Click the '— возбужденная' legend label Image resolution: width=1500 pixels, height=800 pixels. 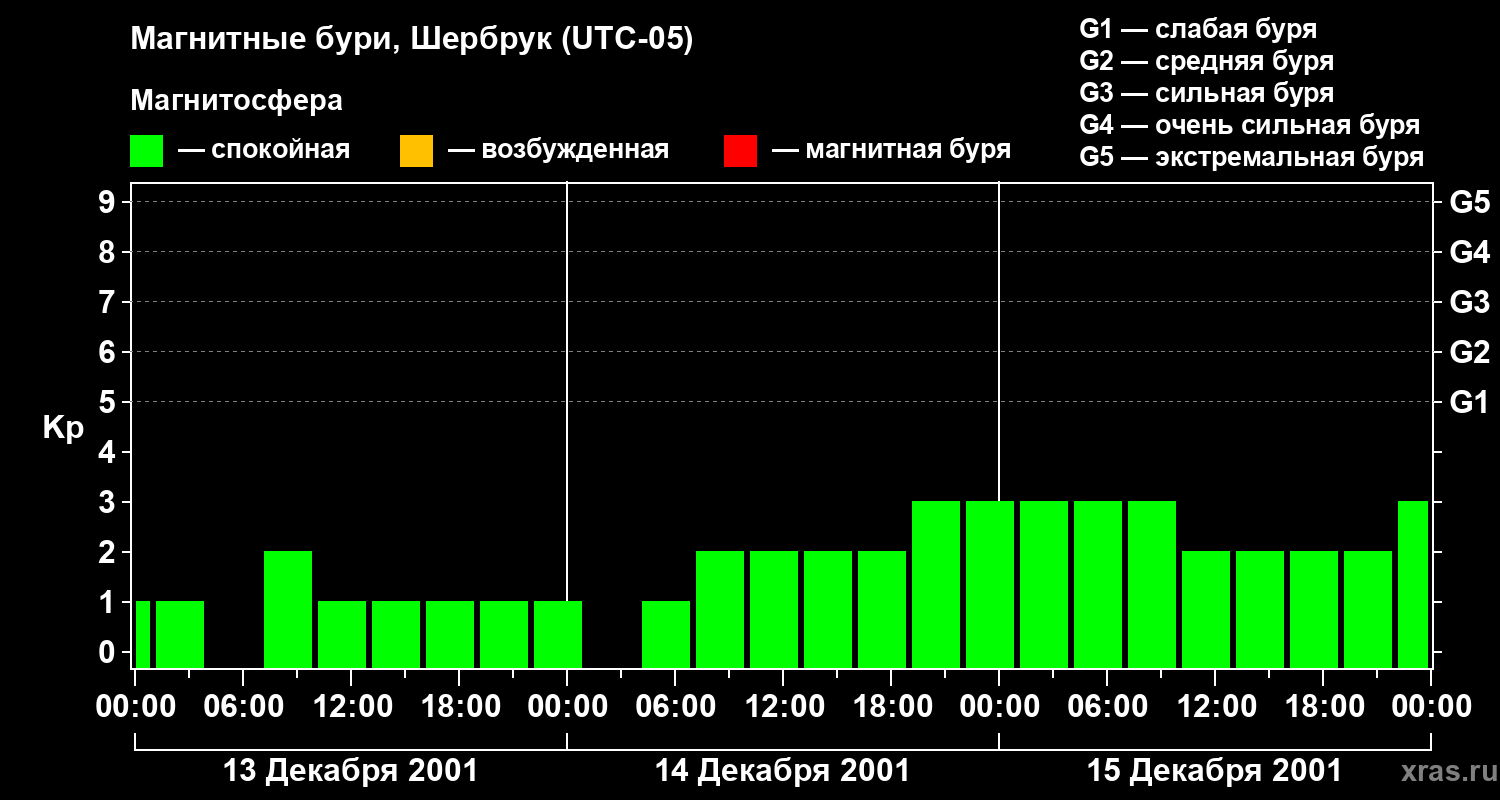pos(557,150)
